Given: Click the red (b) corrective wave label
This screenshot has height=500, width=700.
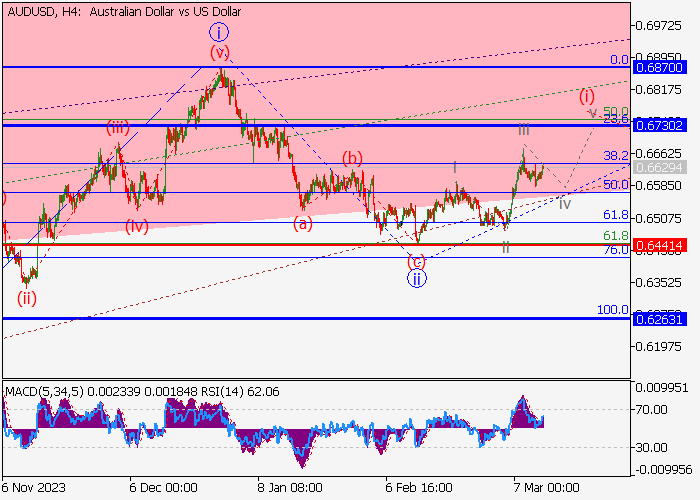Looking at the screenshot, I should pyautogui.click(x=352, y=158).
